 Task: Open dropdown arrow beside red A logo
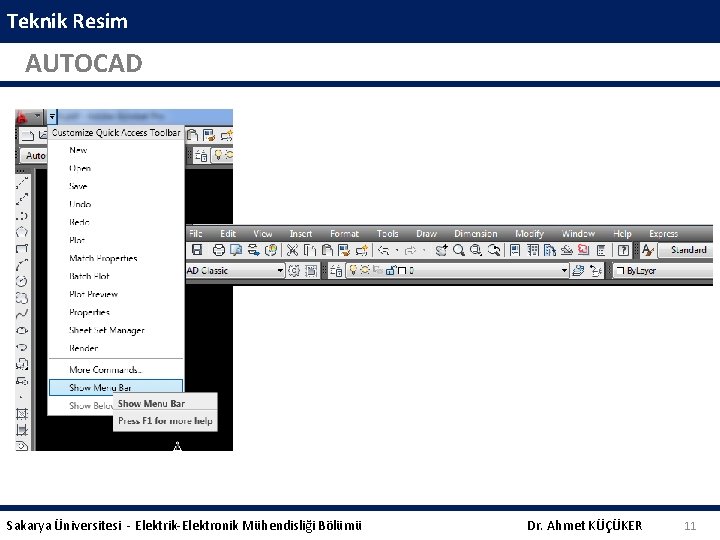coord(38,116)
